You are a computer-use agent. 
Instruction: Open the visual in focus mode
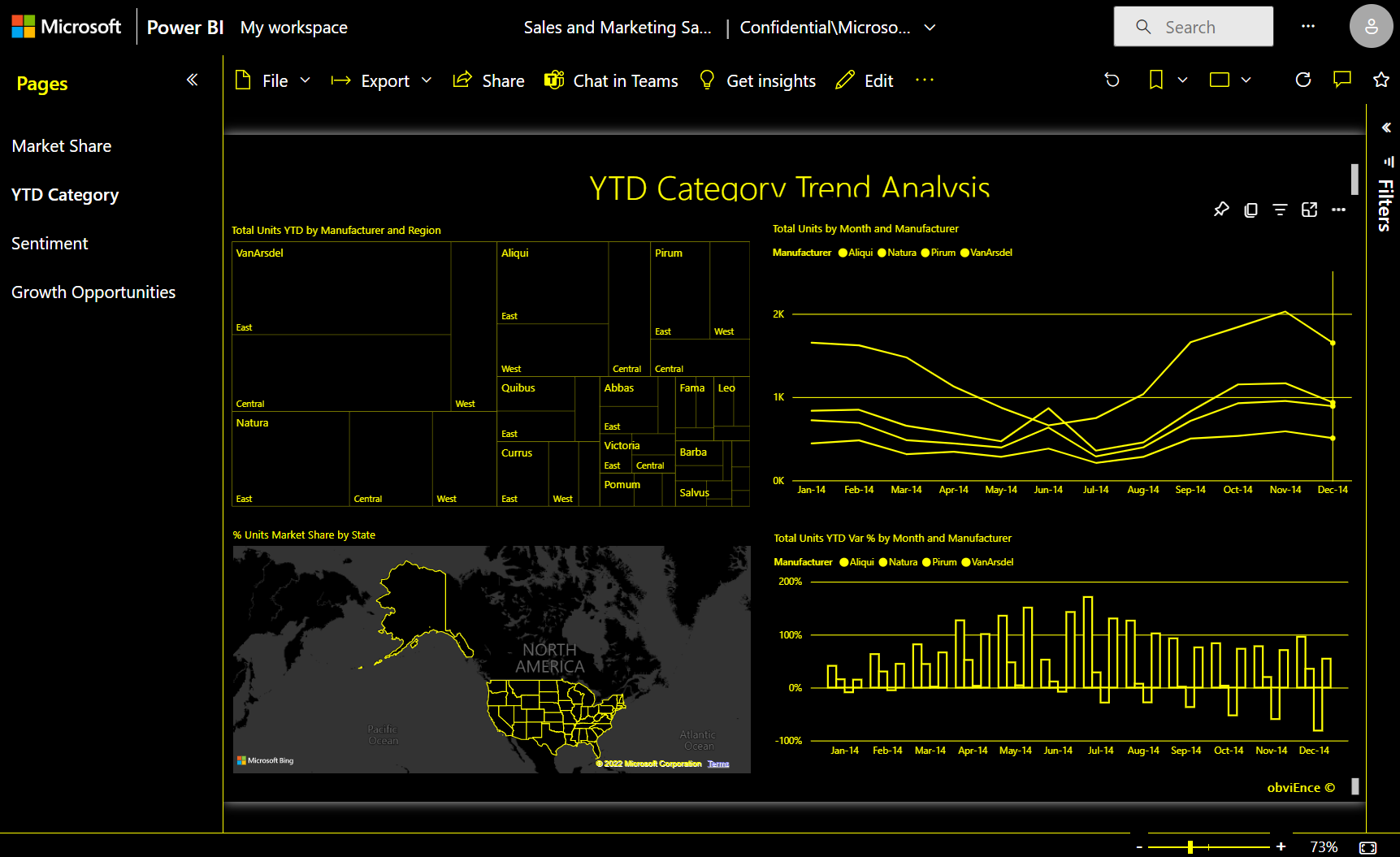click(1310, 210)
